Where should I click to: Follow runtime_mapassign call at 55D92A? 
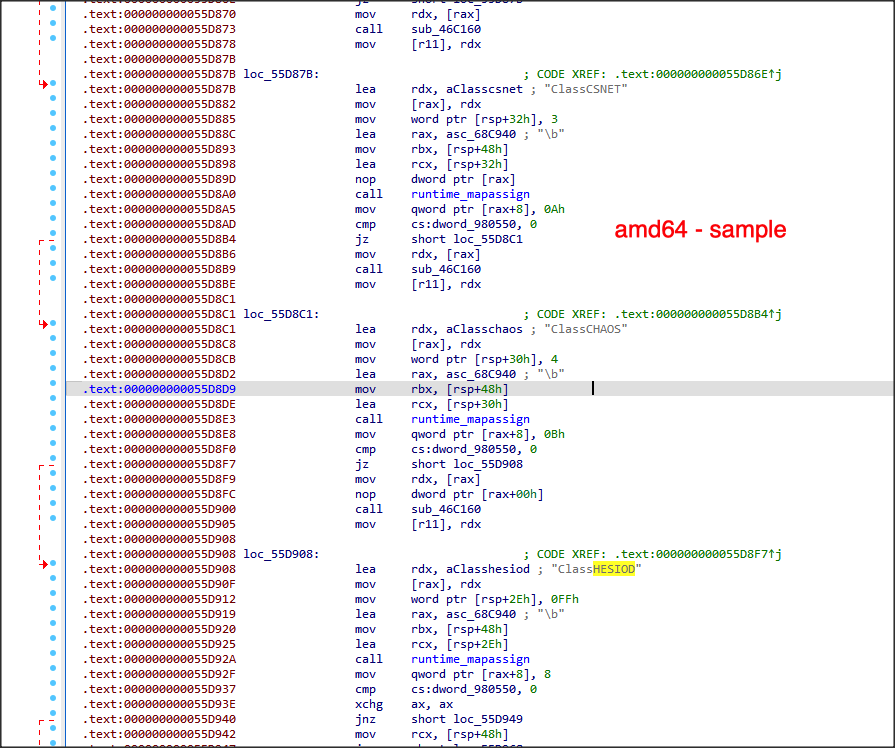(470, 659)
